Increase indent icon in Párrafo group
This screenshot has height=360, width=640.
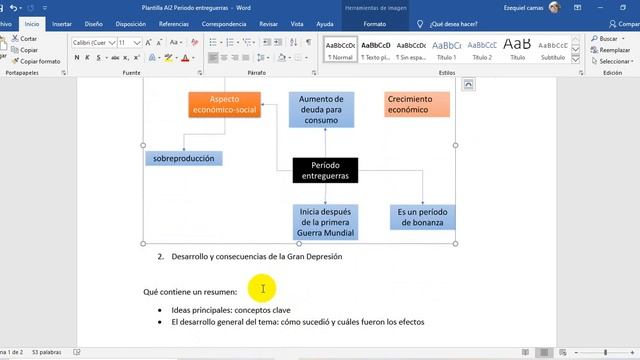[x=278, y=42]
